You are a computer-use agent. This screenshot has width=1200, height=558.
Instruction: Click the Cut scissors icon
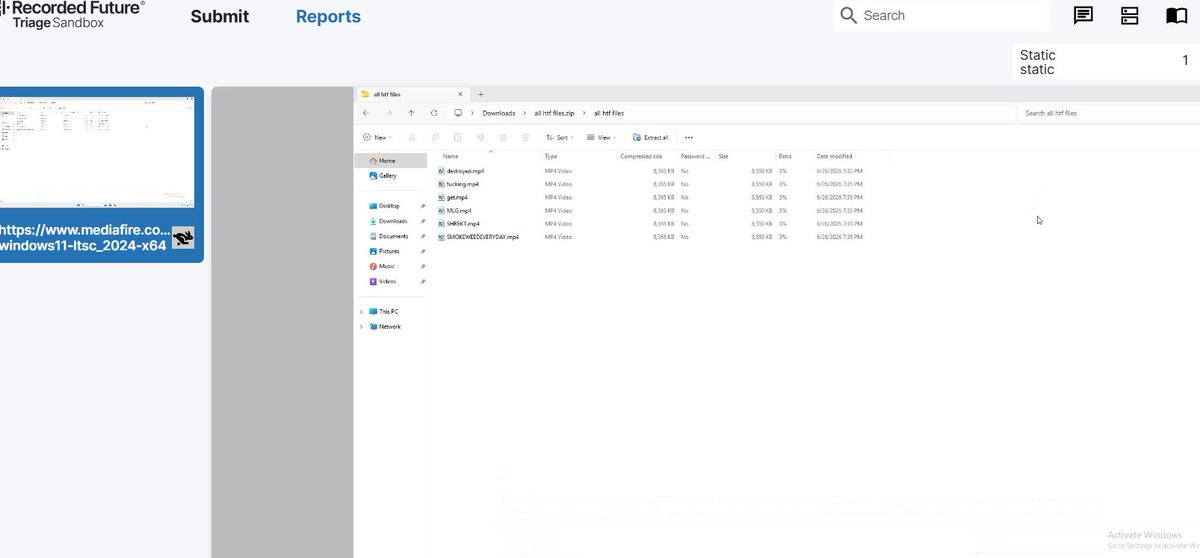tap(412, 137)
